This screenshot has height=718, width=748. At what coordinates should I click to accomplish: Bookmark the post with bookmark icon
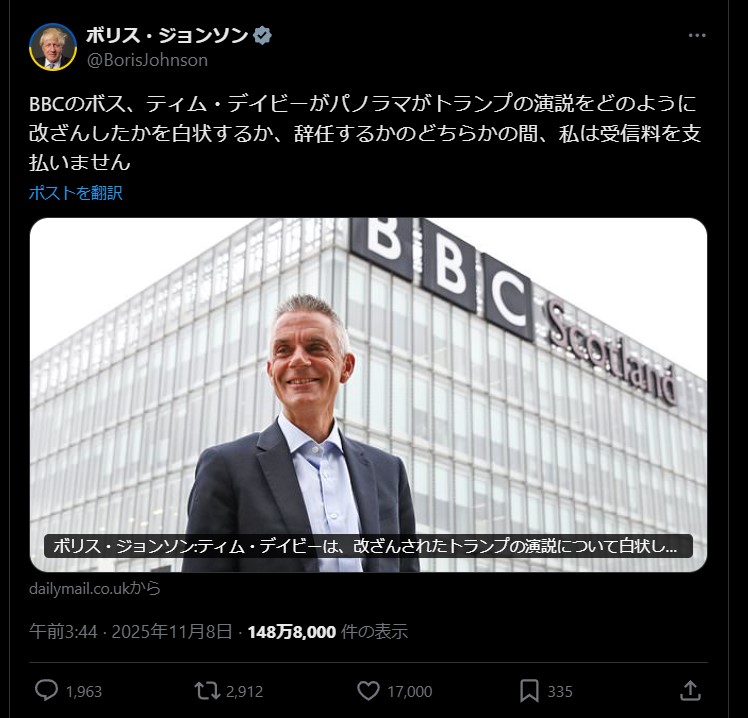coord(529,691)
